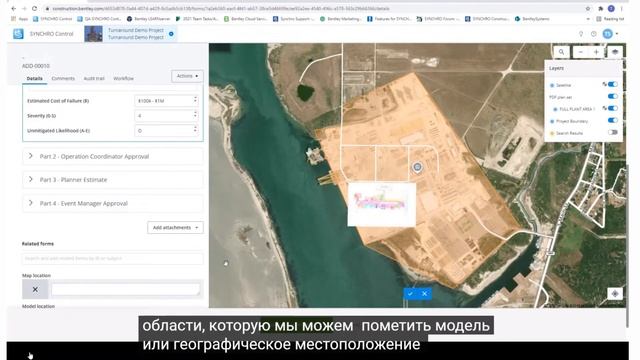Click the PDF plan thumbnail overlay on map
Image resolution: width=640 pixels, height=360 pixels.
tap(382, 204)
